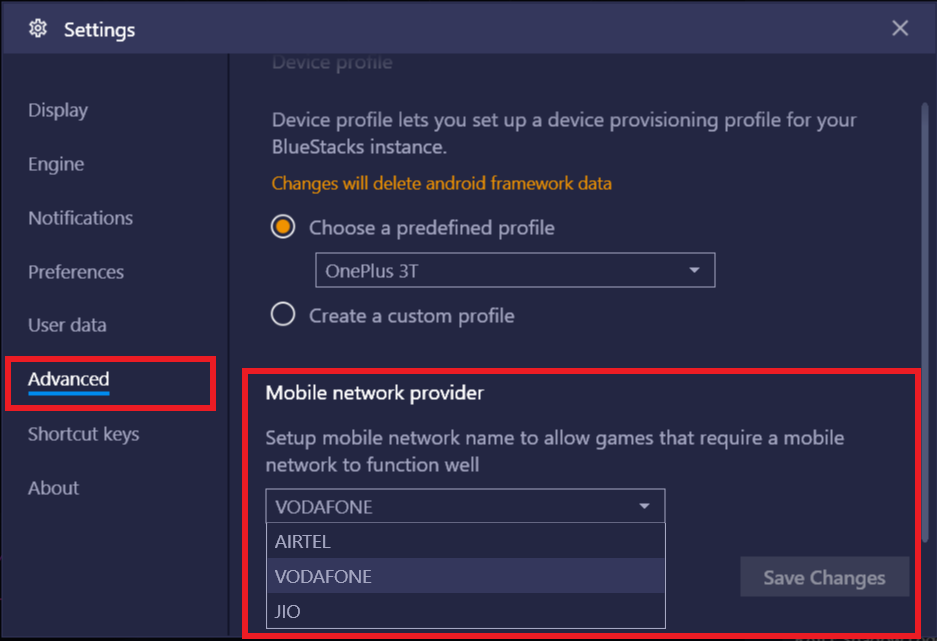Expand the OnePlus 3T profile dropdown
This screenshot has width=937, height=641.
[x=515, y=270]
